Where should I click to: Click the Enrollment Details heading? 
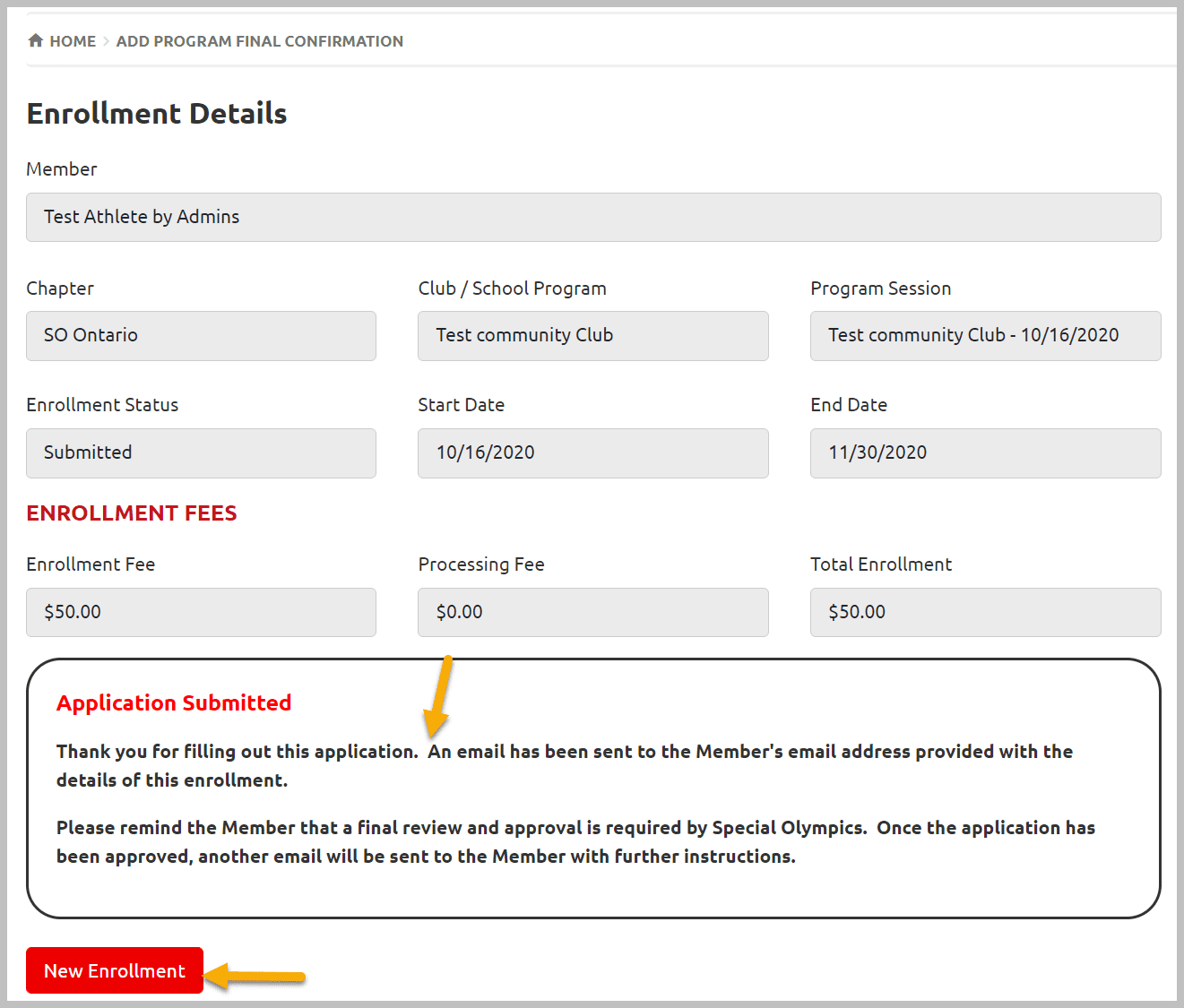point(157,114)
